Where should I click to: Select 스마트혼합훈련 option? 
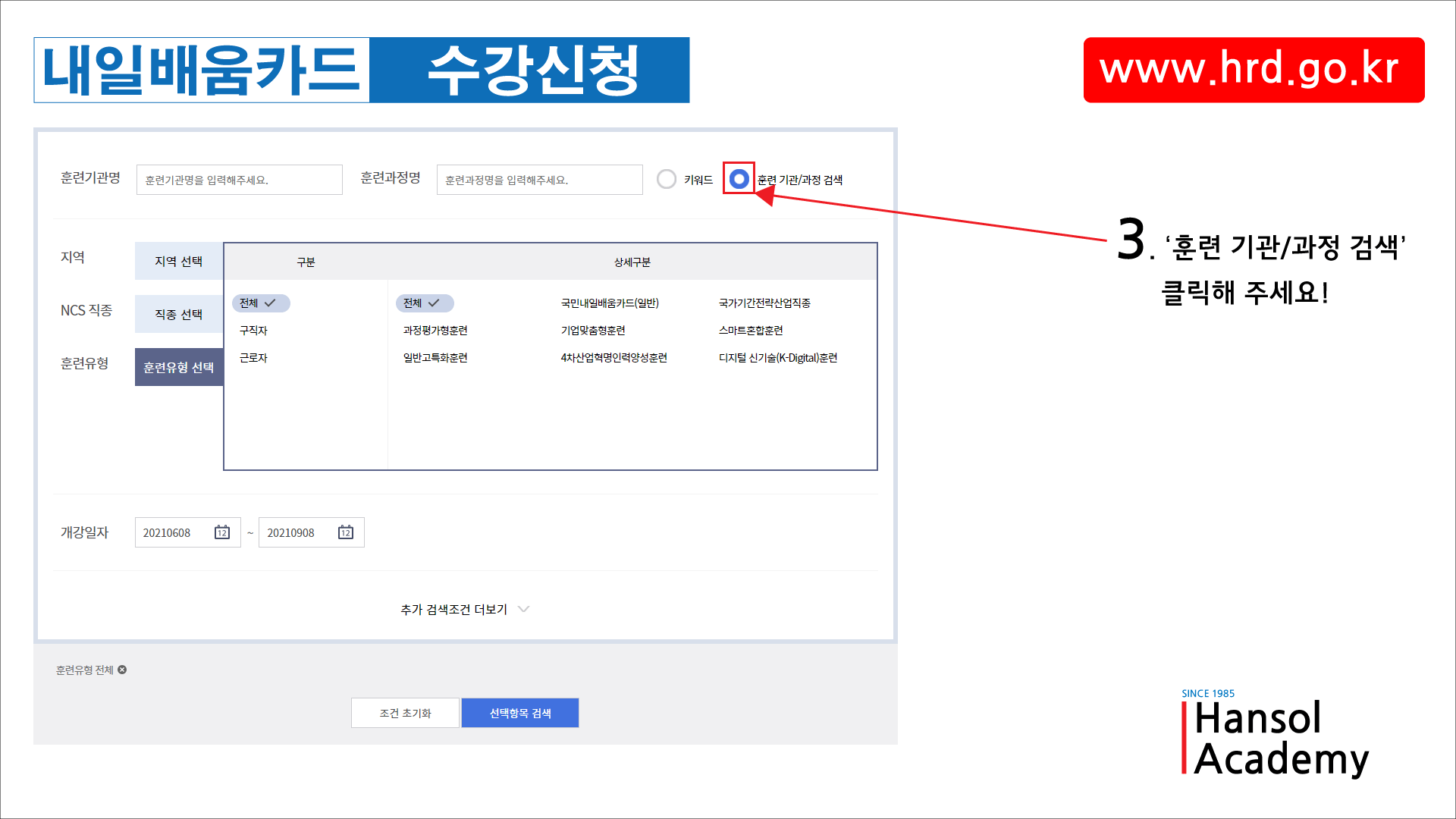coord(751,331)
